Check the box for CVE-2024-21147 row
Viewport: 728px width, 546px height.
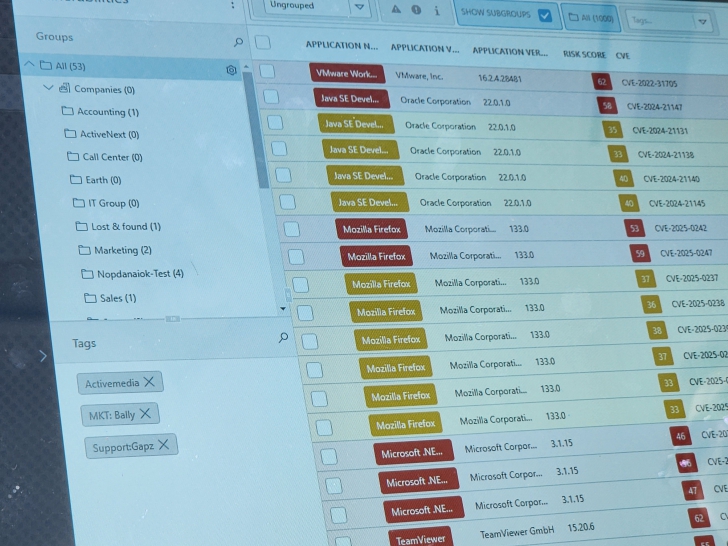[x=271, y=97]
